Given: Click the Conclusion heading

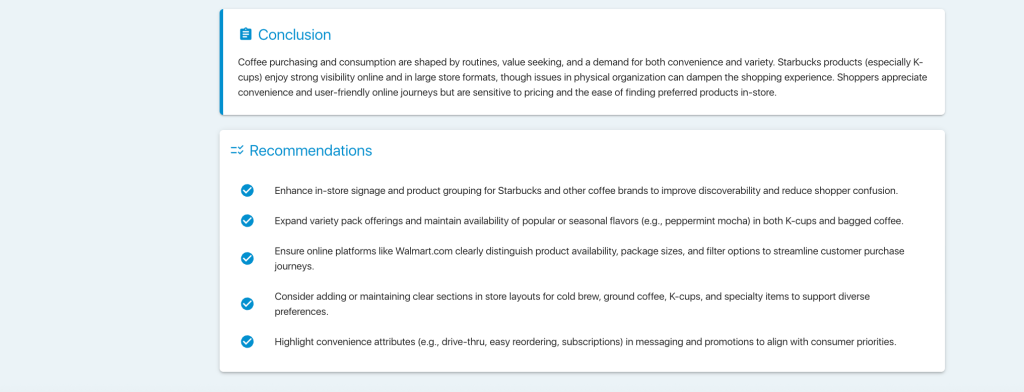Looking at the screenshot, I should (295, 35).
